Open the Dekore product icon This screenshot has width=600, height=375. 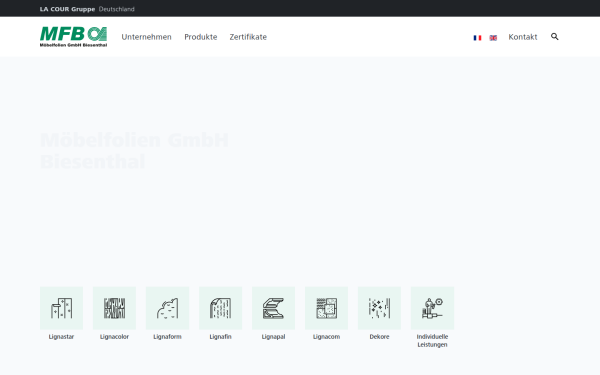379,308
